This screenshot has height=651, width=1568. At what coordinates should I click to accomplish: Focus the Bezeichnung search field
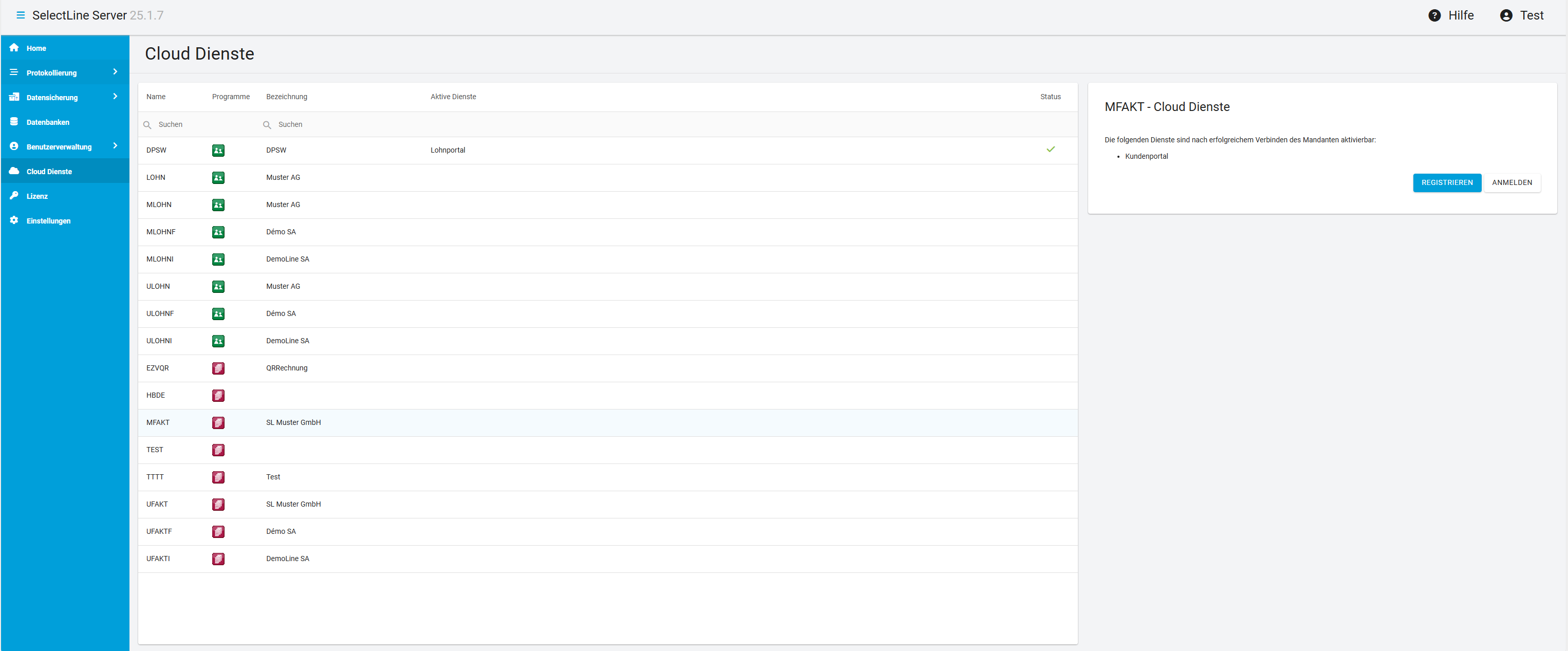coord(344,125)
